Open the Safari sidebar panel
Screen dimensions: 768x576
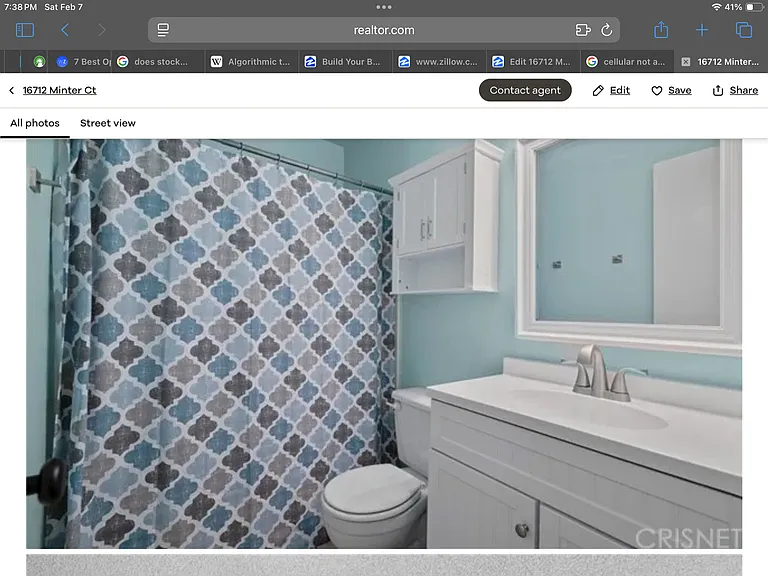pyautogui.click(x=24, y=30)
